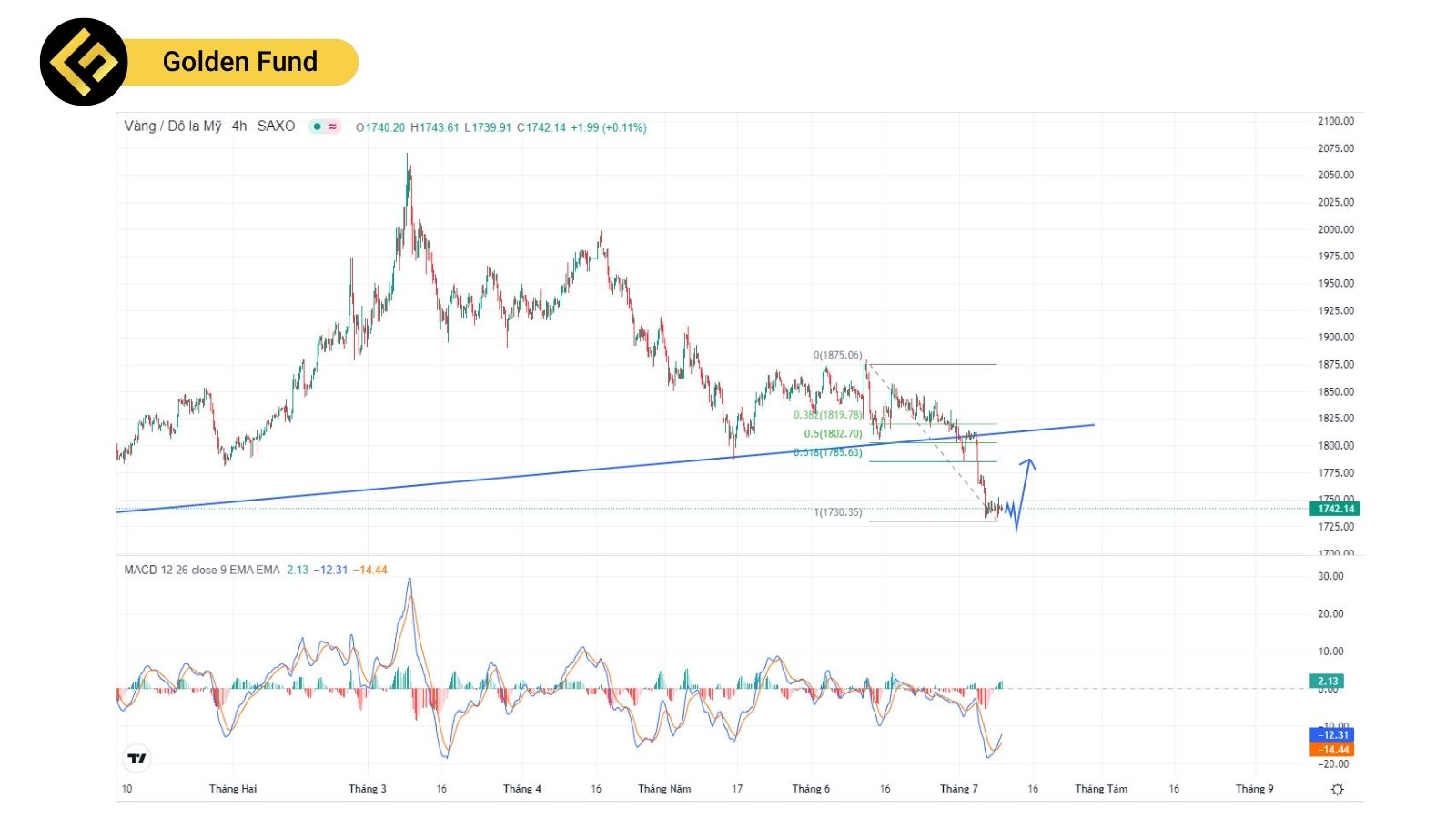Click the Tháng 9 time axis label
Screen dimensions: 1456x819
pyautogui.click(x=1255, y=789)
